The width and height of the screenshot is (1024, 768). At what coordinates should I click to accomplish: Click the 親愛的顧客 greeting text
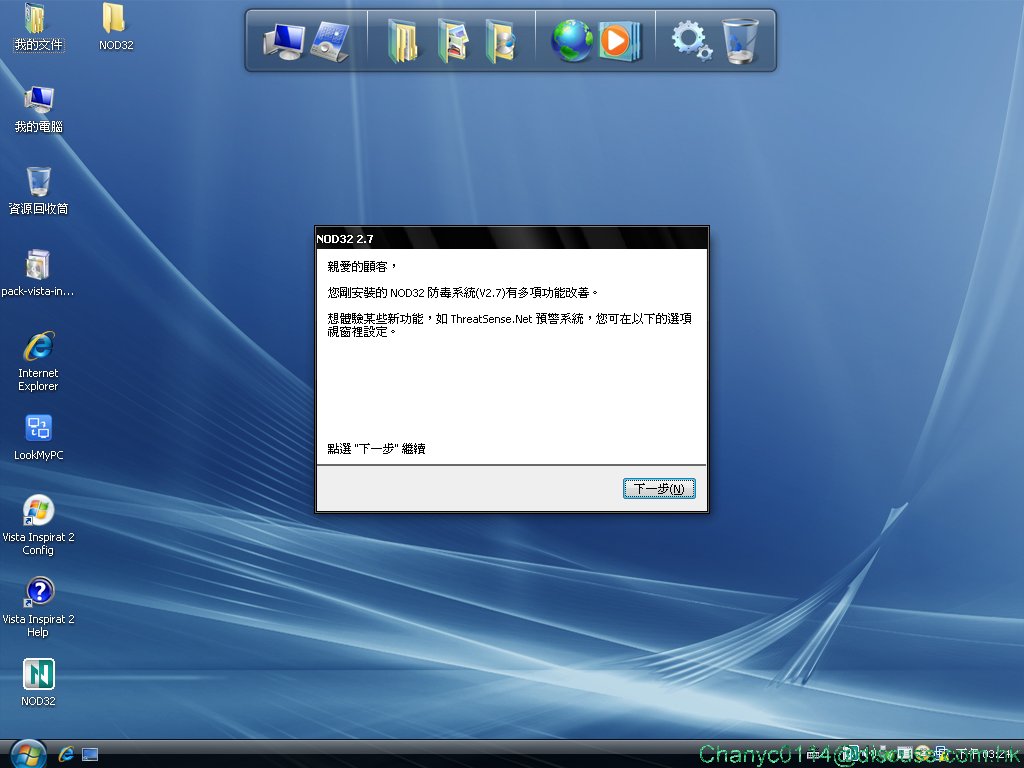(362, 266)
